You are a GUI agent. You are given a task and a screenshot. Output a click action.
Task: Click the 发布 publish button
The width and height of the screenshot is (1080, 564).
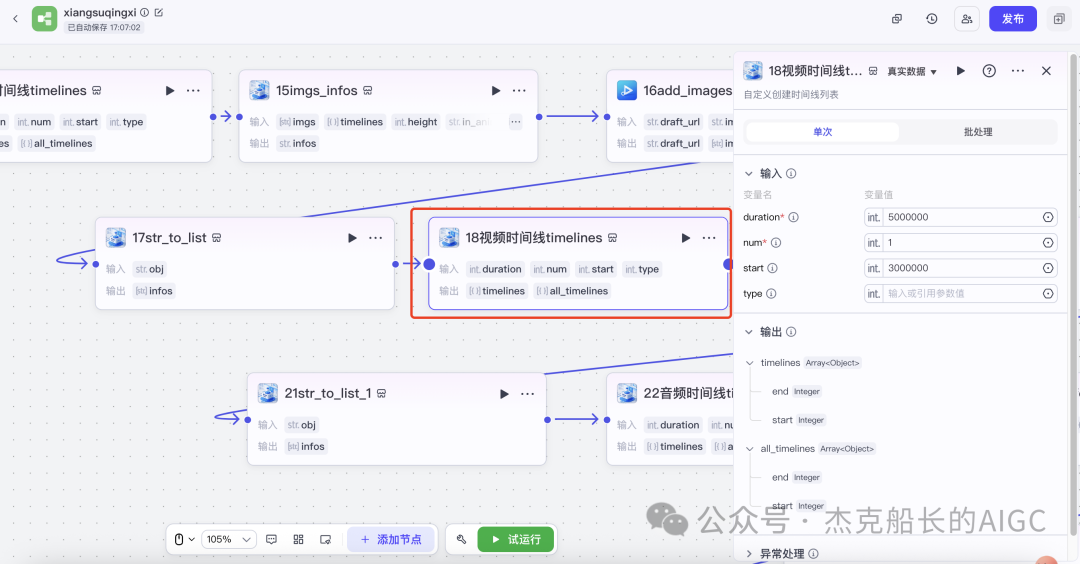coord(1012,19)
